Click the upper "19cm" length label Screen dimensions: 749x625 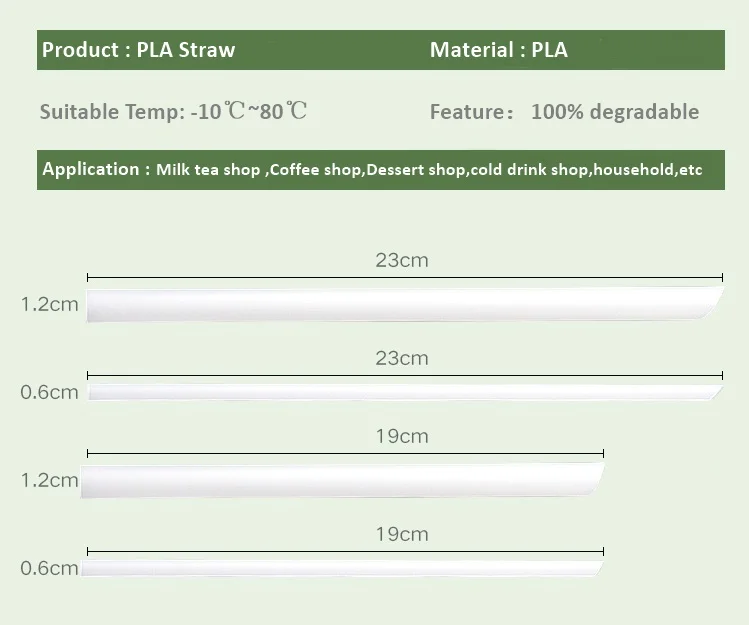(x=402, y=436)
